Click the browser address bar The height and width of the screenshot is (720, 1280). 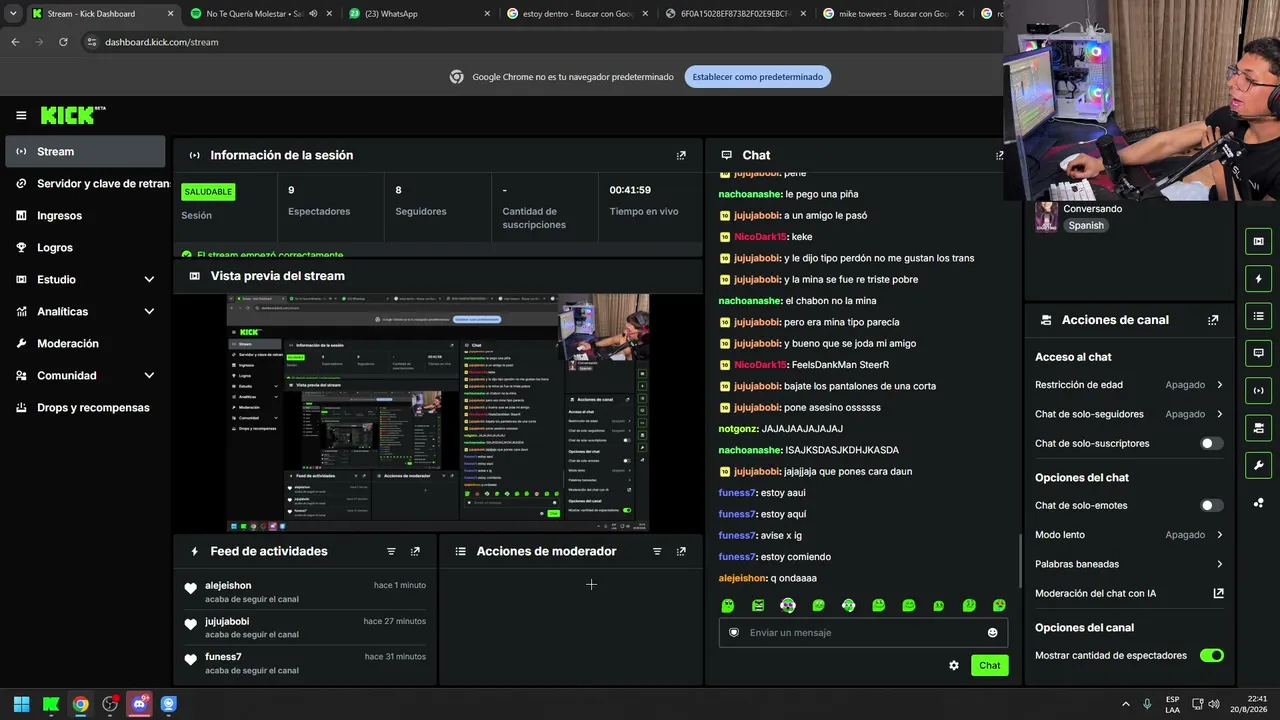pos(540,42)
